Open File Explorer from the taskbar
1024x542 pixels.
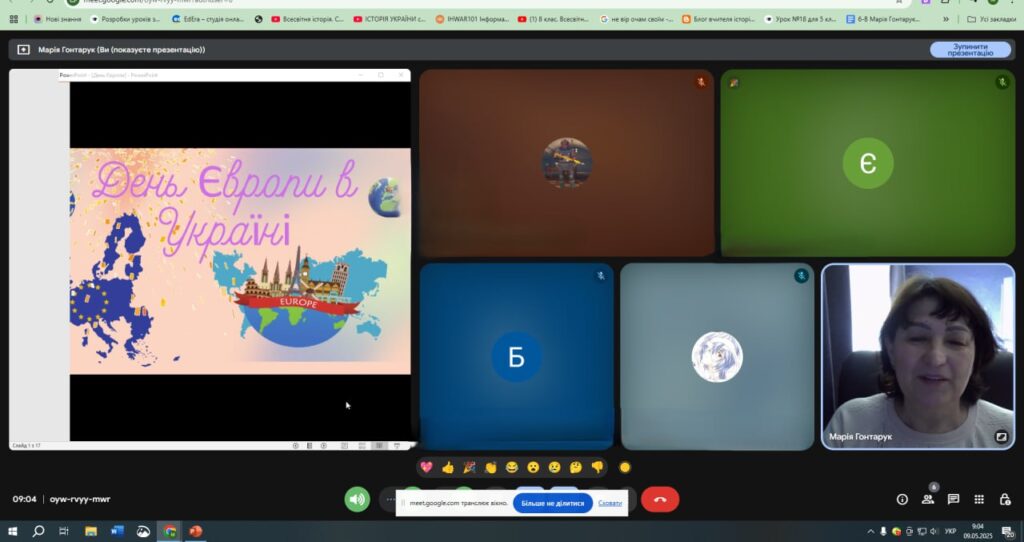click(91, 532)
